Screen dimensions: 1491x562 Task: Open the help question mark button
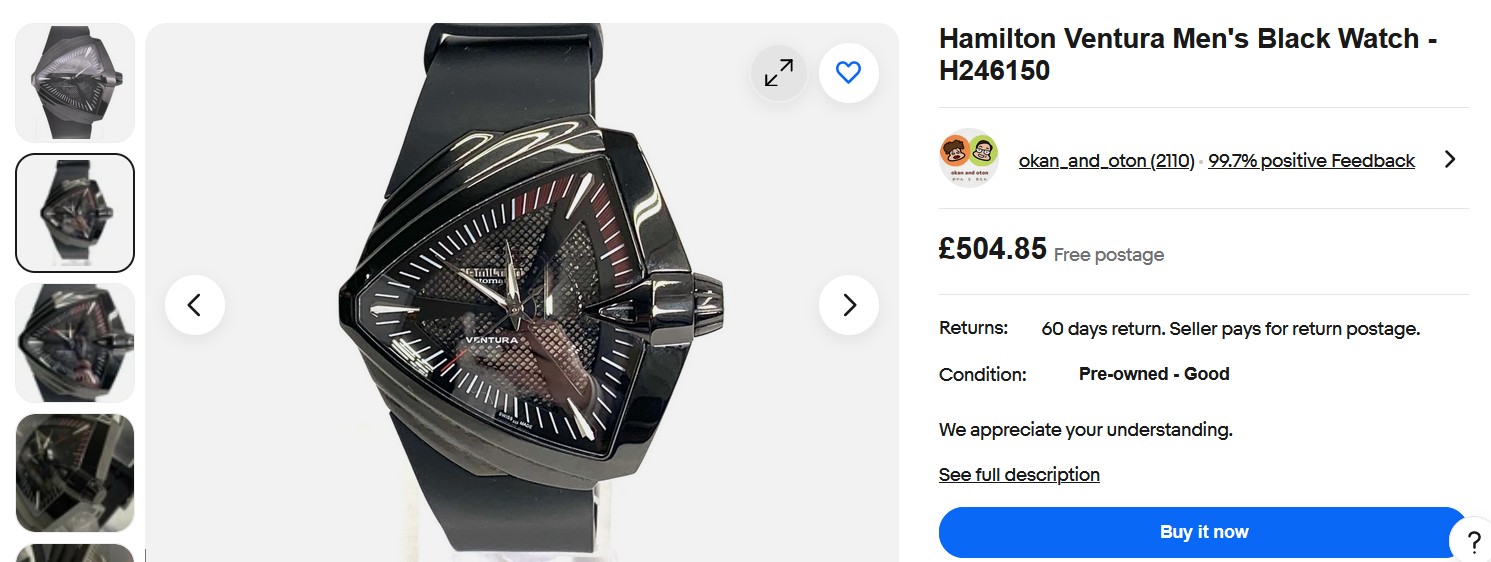pyautogui.click(x=1473, y=542)
